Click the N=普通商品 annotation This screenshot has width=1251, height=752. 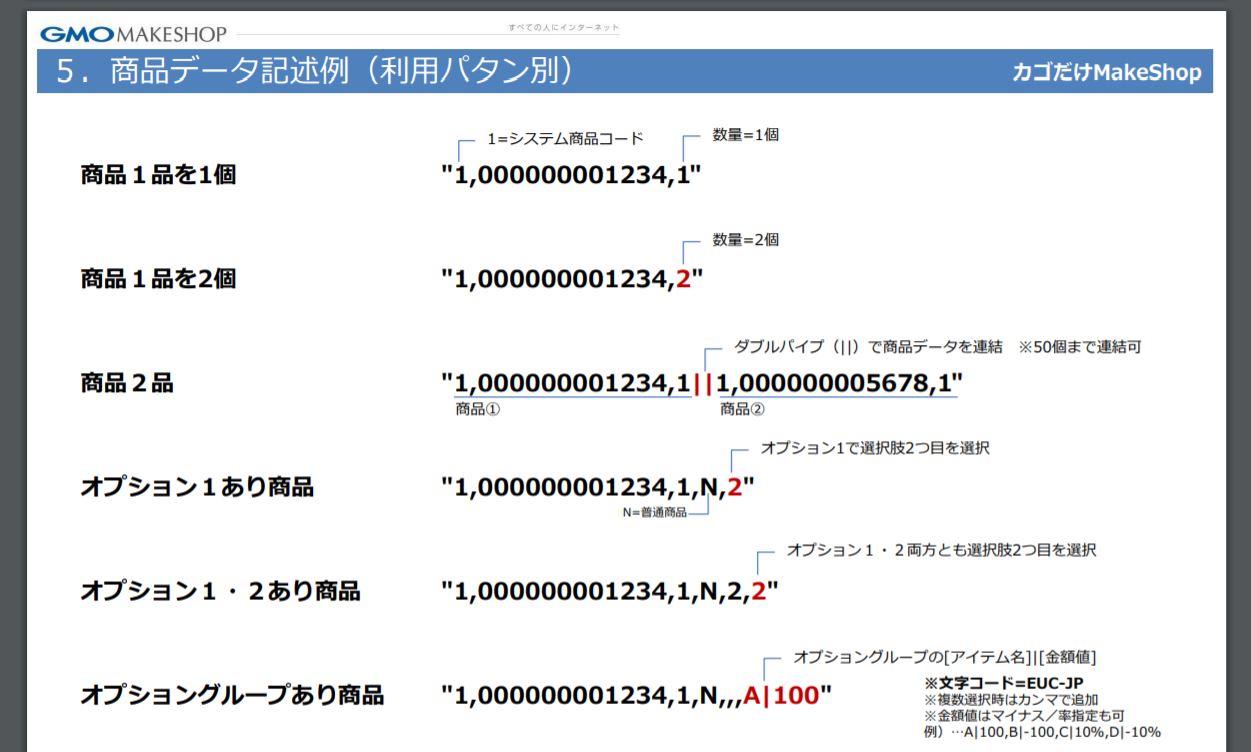[x=654, y=514]
